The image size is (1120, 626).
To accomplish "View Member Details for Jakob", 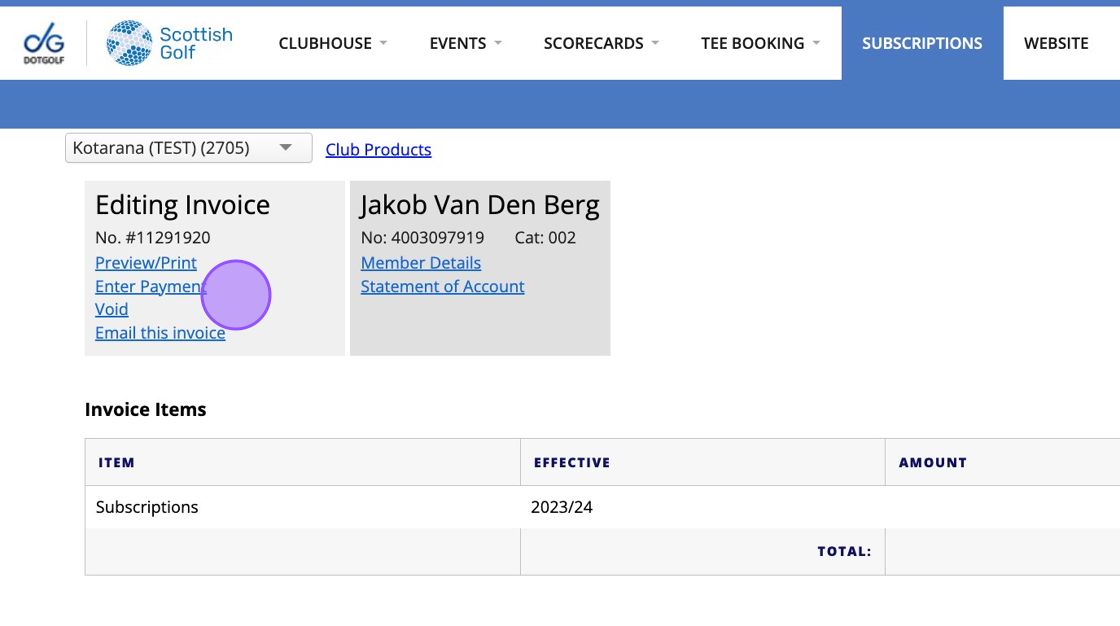I will pos(421,263).
